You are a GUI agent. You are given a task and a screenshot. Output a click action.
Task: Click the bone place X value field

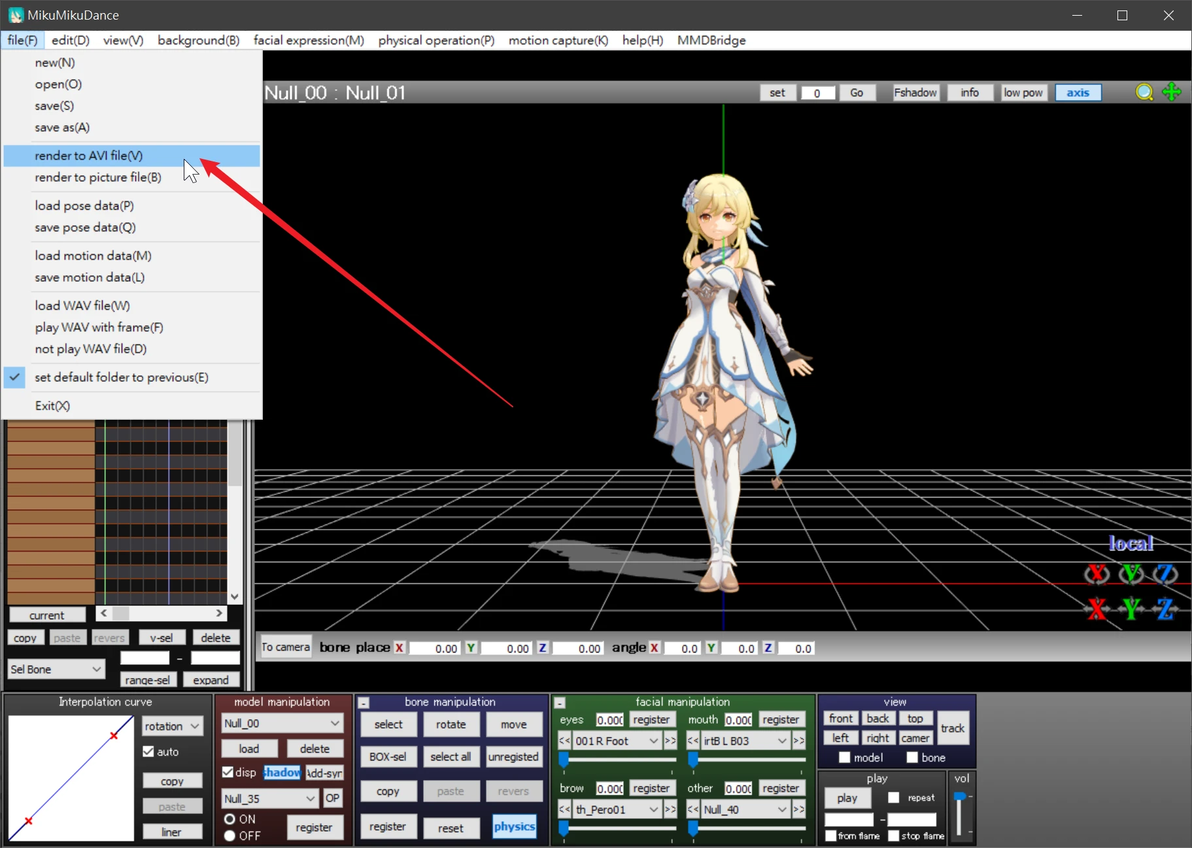coord(433,648)
